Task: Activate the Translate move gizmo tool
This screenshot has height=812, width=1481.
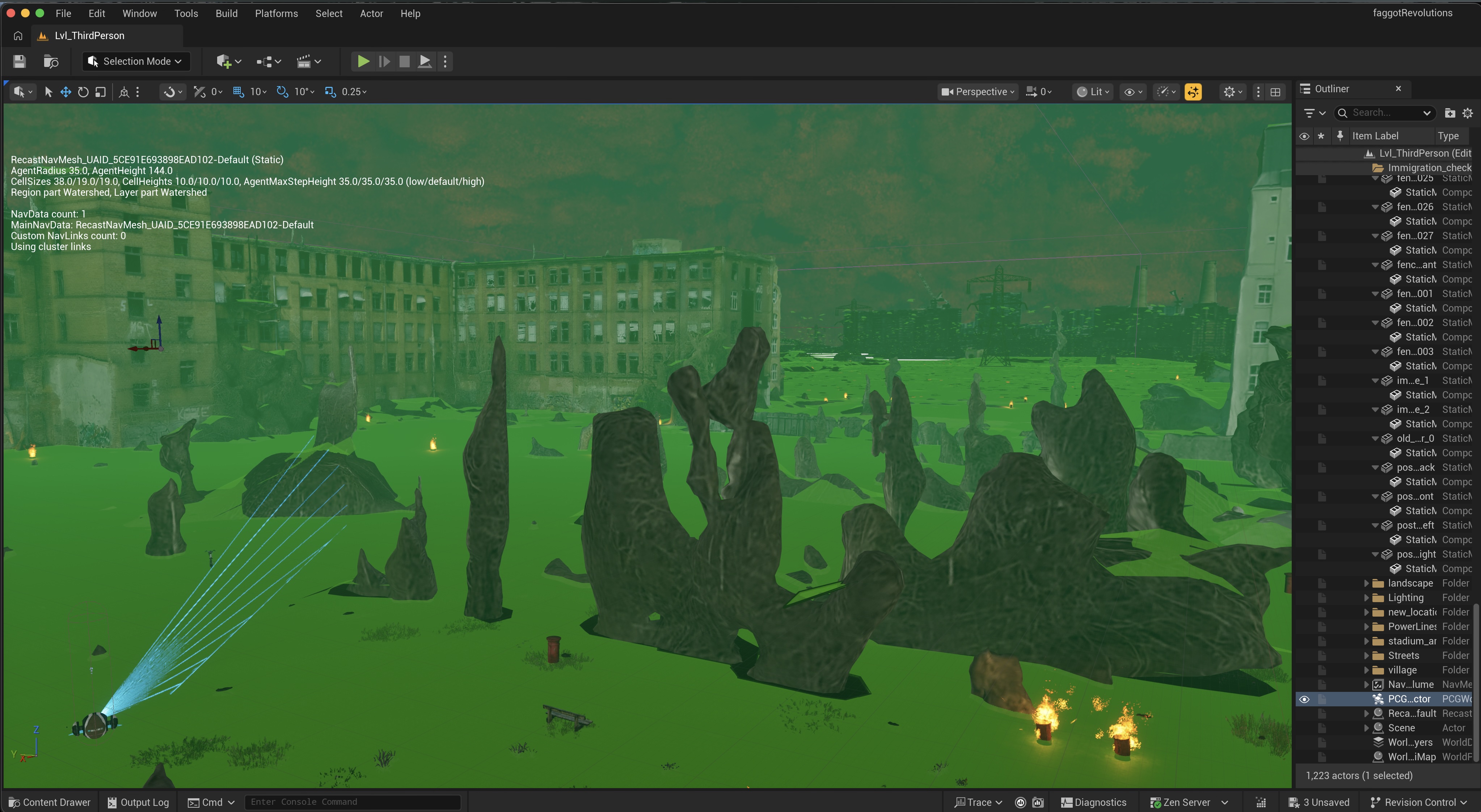Action: (x=66, y=92)
